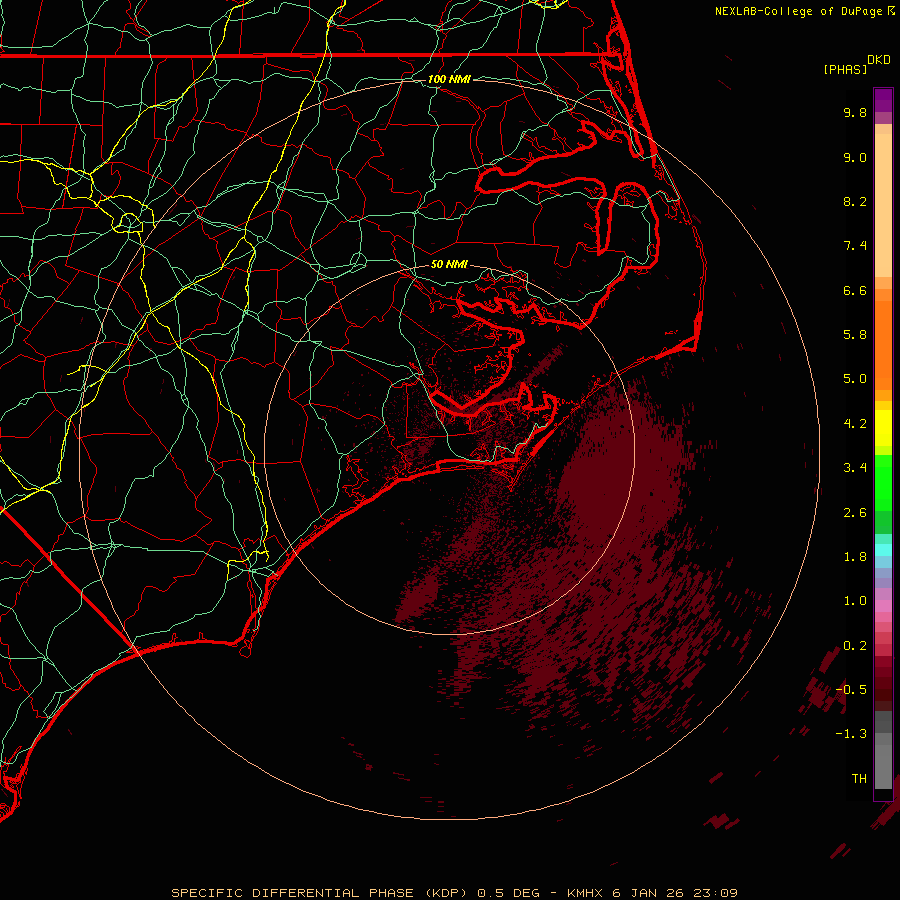Pick the cyan swatch beside 1.8
This screenshot has height=900, width=900.
[883, 550]
